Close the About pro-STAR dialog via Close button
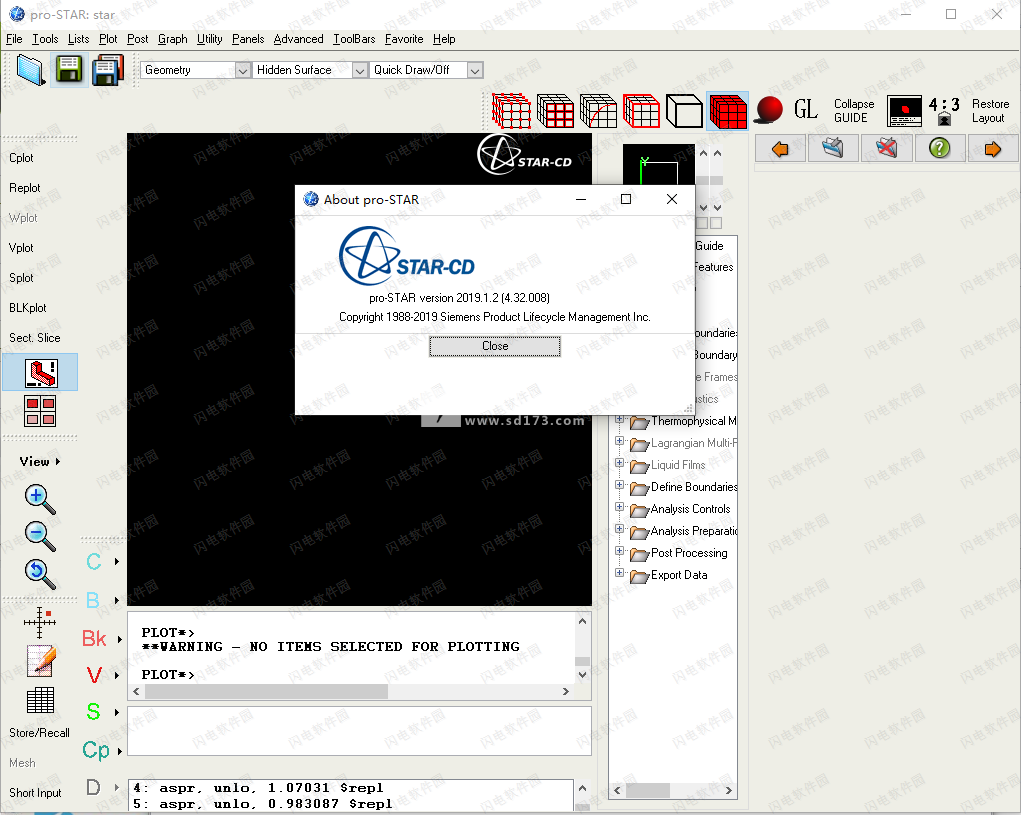Screen dimensions: 1021x815 pyautogui.click(x=495, y=346)
